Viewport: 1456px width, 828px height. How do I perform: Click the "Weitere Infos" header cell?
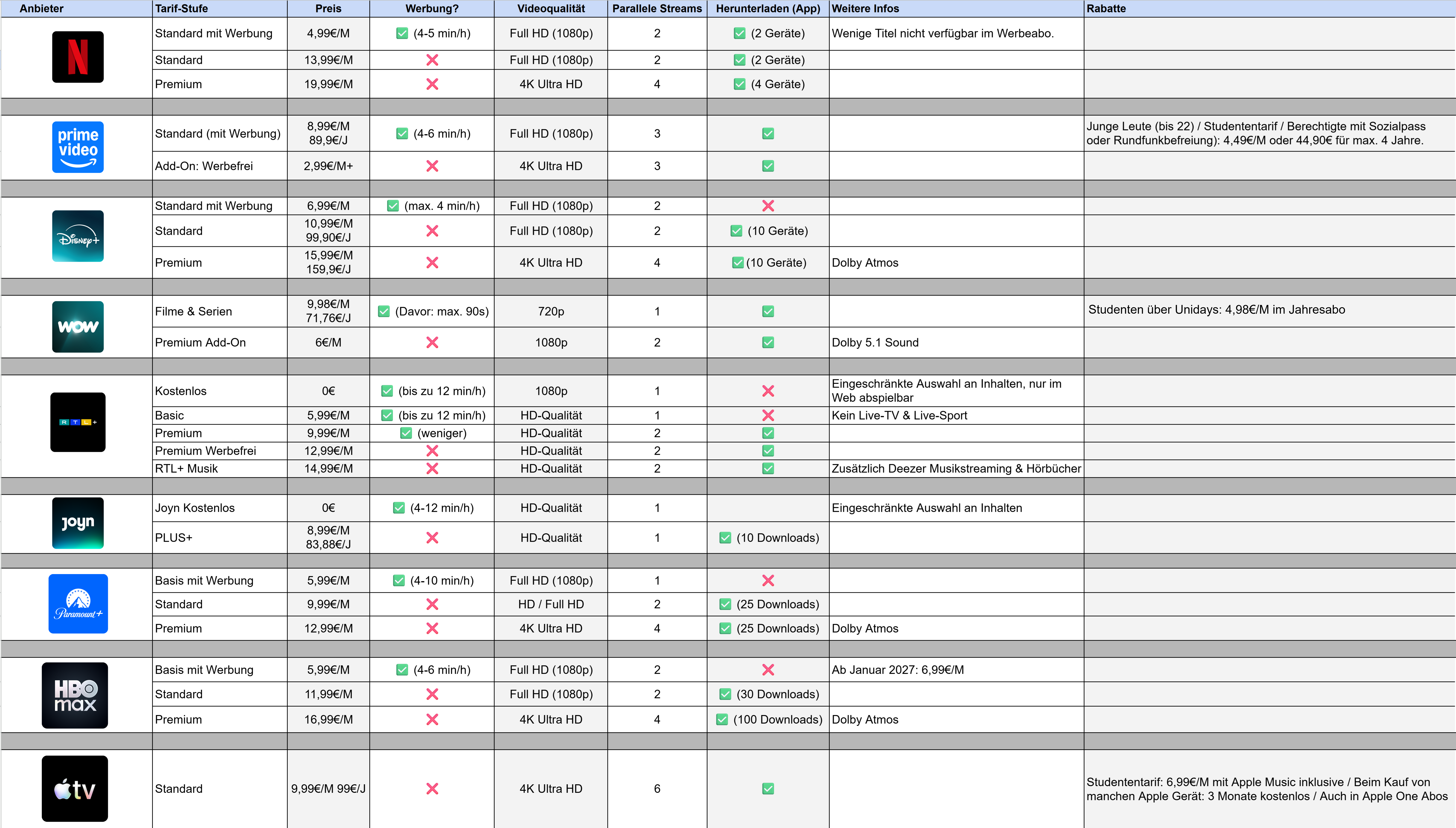coord(956,9)
